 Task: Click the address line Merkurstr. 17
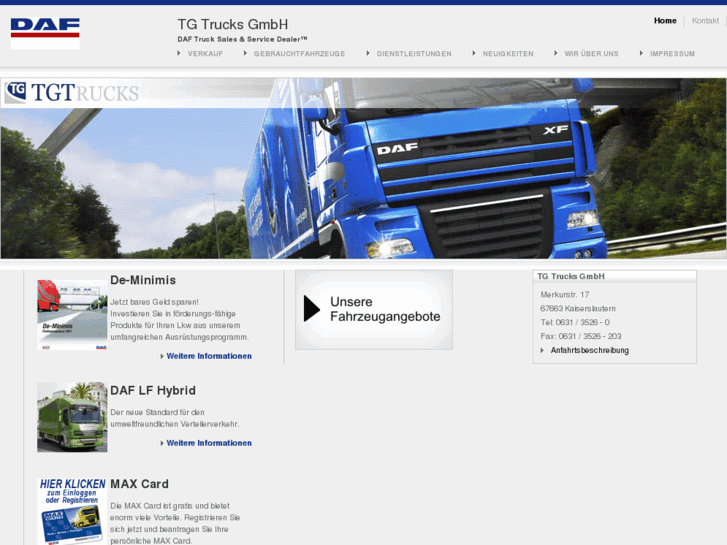(564, 295)
